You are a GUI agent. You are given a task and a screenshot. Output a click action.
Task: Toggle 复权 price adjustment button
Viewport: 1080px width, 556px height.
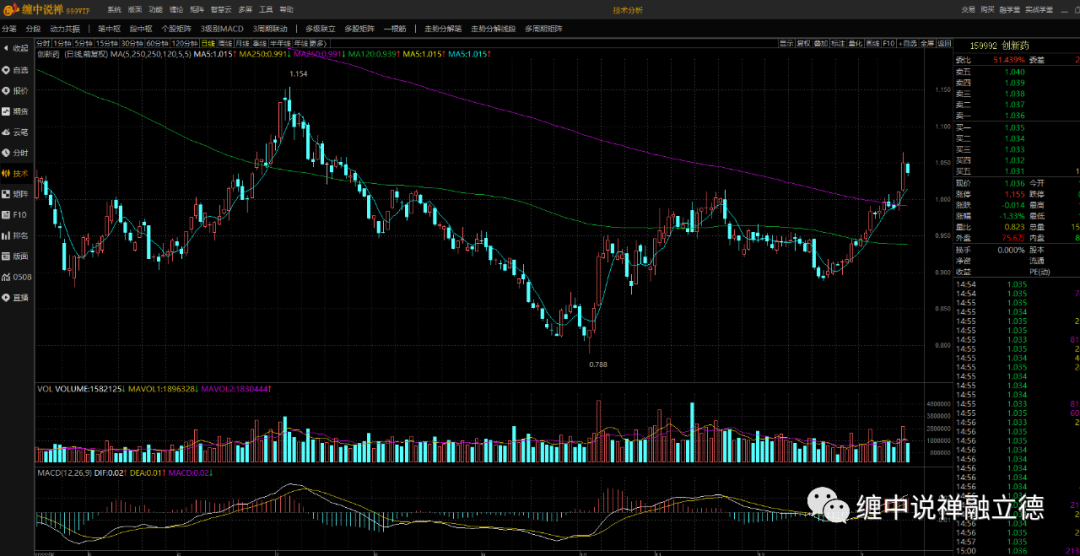point(804,43)
